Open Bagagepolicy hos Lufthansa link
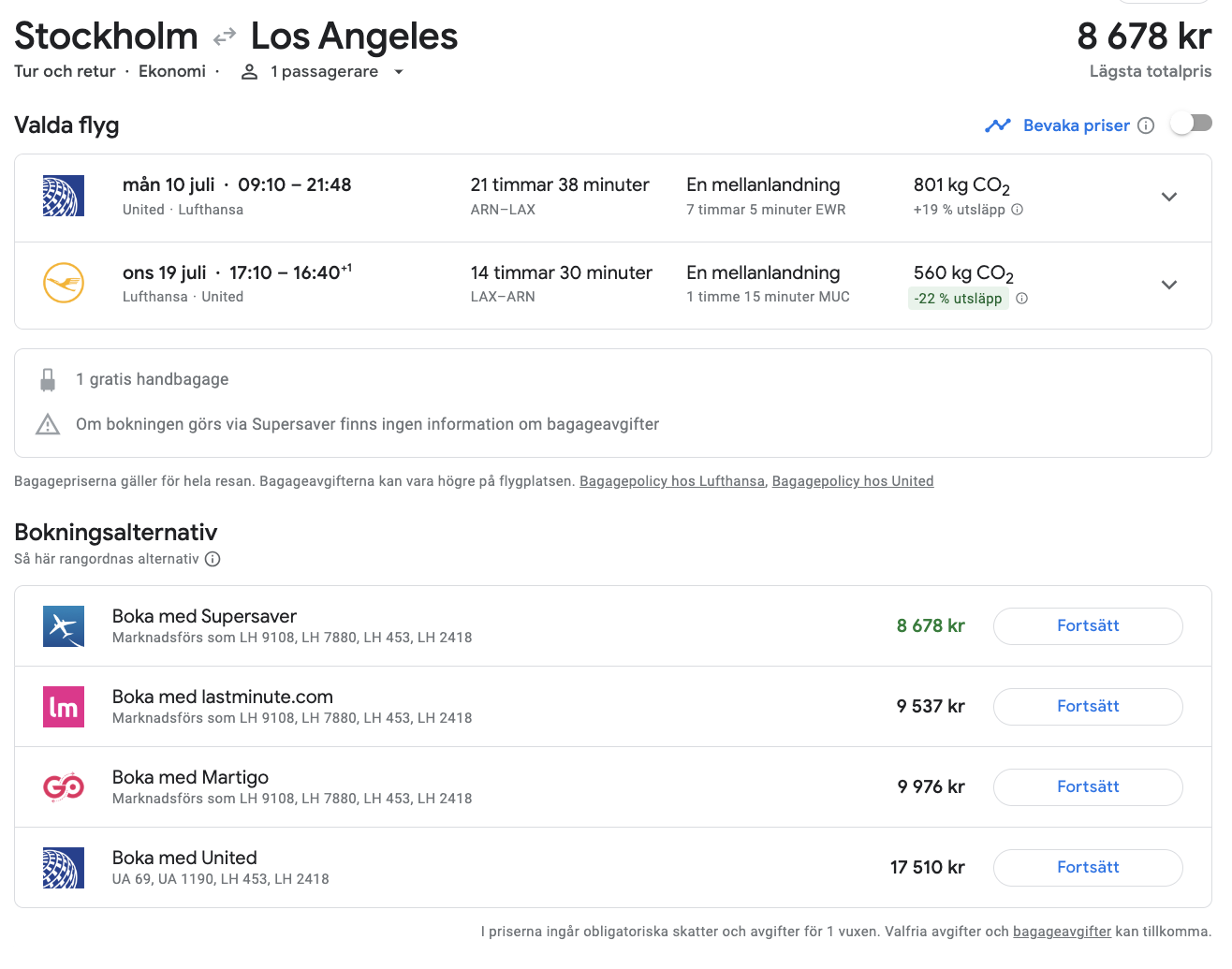 point(671,481)
